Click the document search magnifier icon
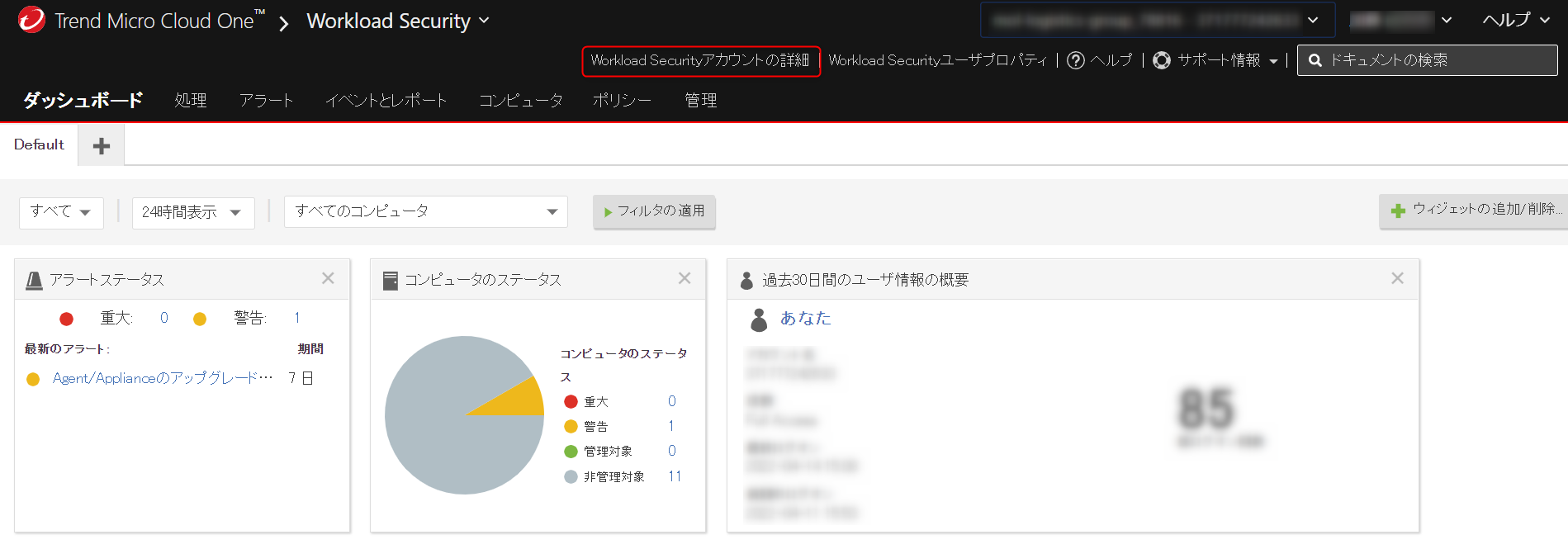This screenshot has width=1568, height=549. (x=1315, y=60)
